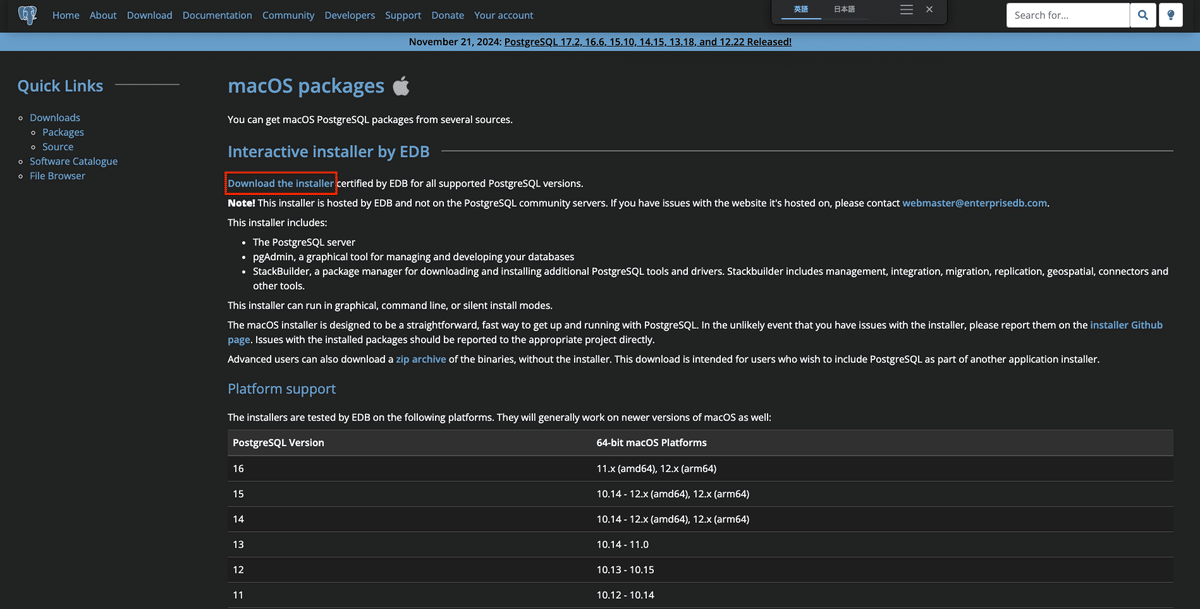Open the installer Github page link
This screenshot has height=609, width=1200.
pyautogui.click(x=1126, y=325)
